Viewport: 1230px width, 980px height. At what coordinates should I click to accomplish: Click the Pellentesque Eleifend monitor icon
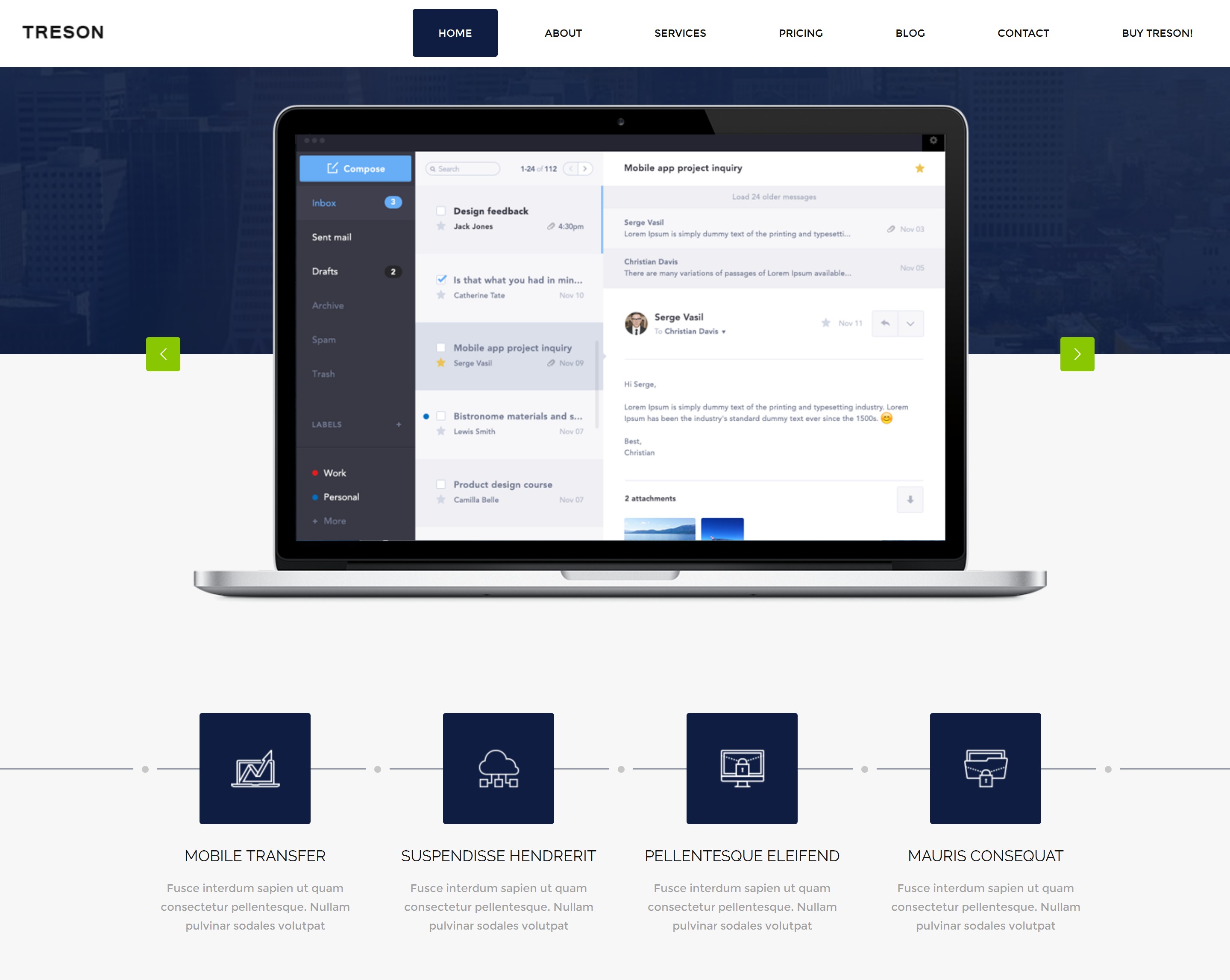(742, 769)
